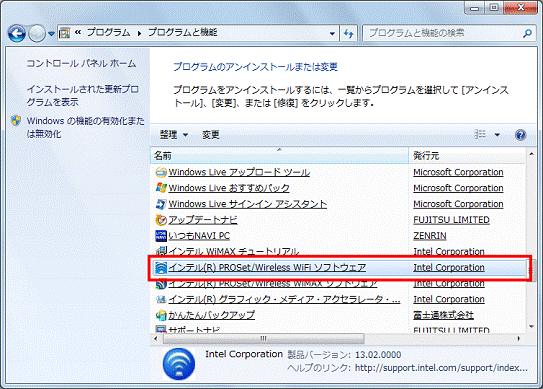Select いつもNAVI PC entry
Screen dimensions: 543x389
coord(199,236)
